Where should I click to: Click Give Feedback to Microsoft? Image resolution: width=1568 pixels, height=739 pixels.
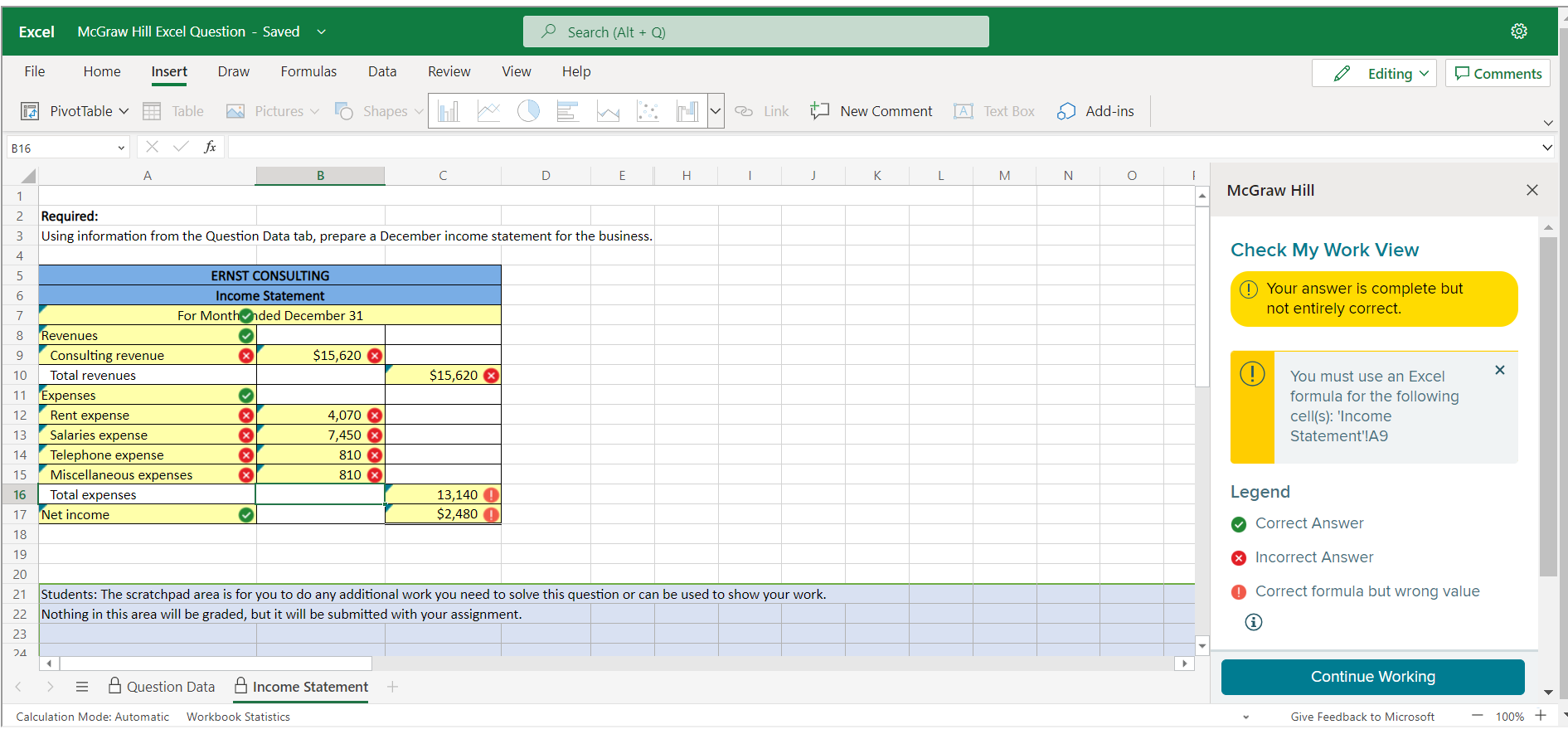[1362, 717]
